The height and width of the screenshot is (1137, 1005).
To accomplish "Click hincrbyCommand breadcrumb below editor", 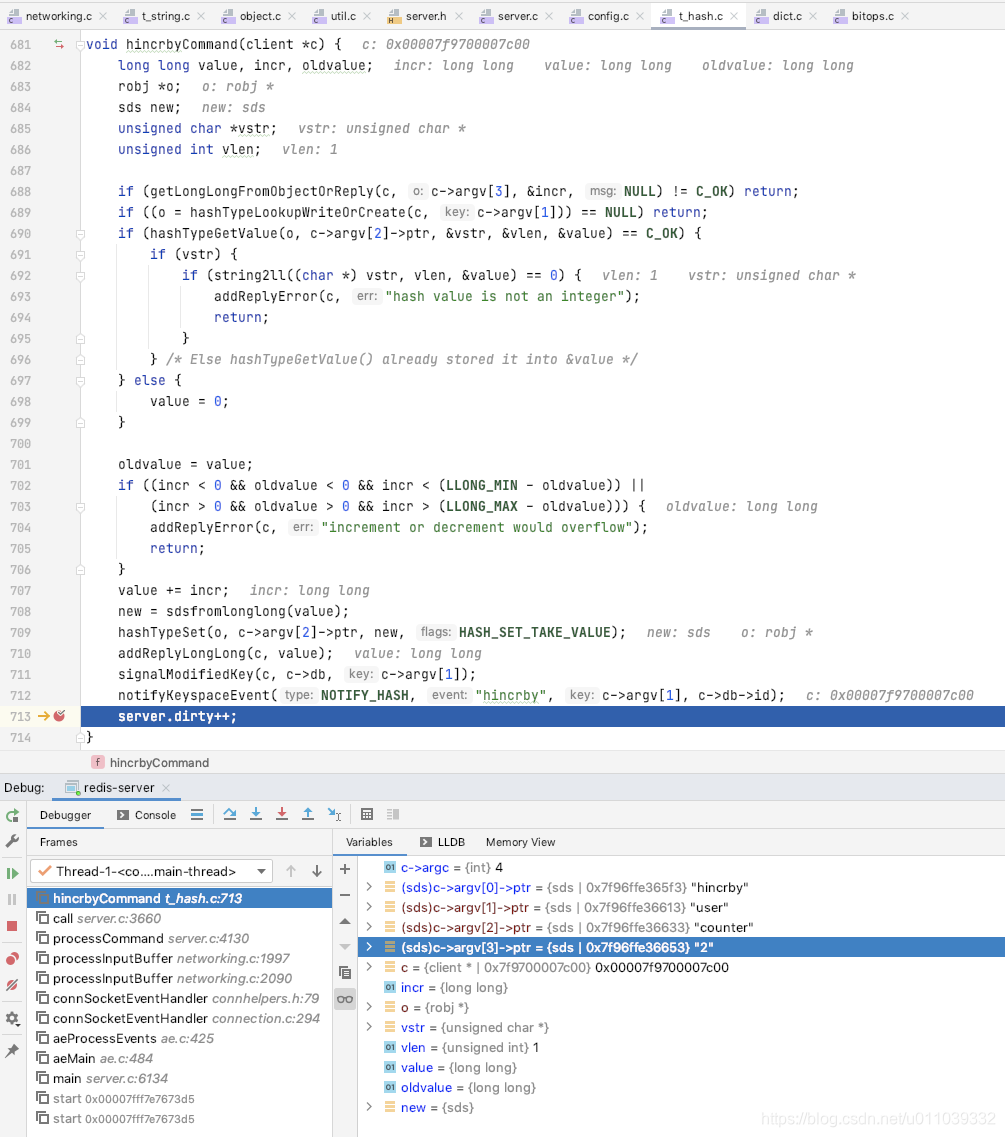I will 151,762.
